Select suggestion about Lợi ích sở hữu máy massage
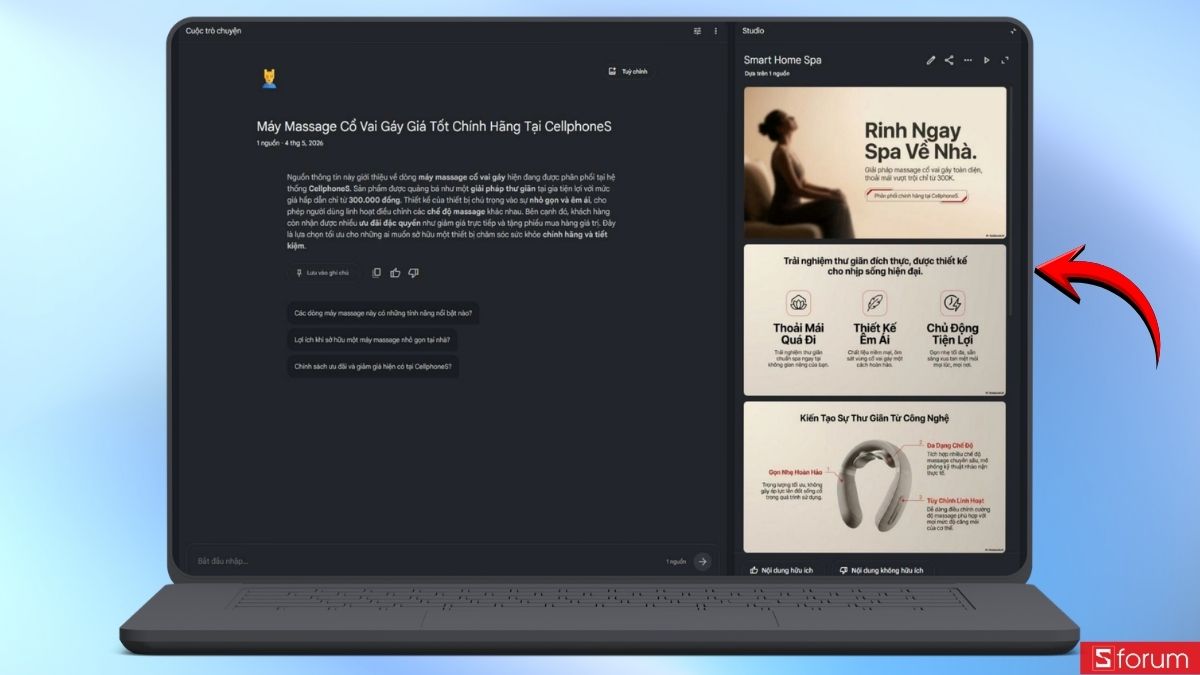This screenshot has width=1200, height=675. (372, 340)
